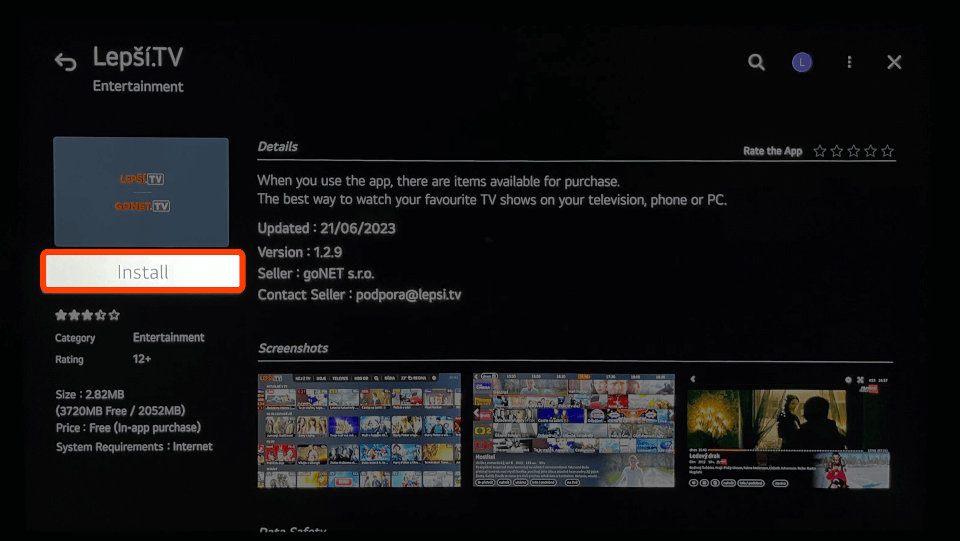Click the Details section heading
Image resolution: width=960 pixels, height=541 pixels.
click(277, 147)
